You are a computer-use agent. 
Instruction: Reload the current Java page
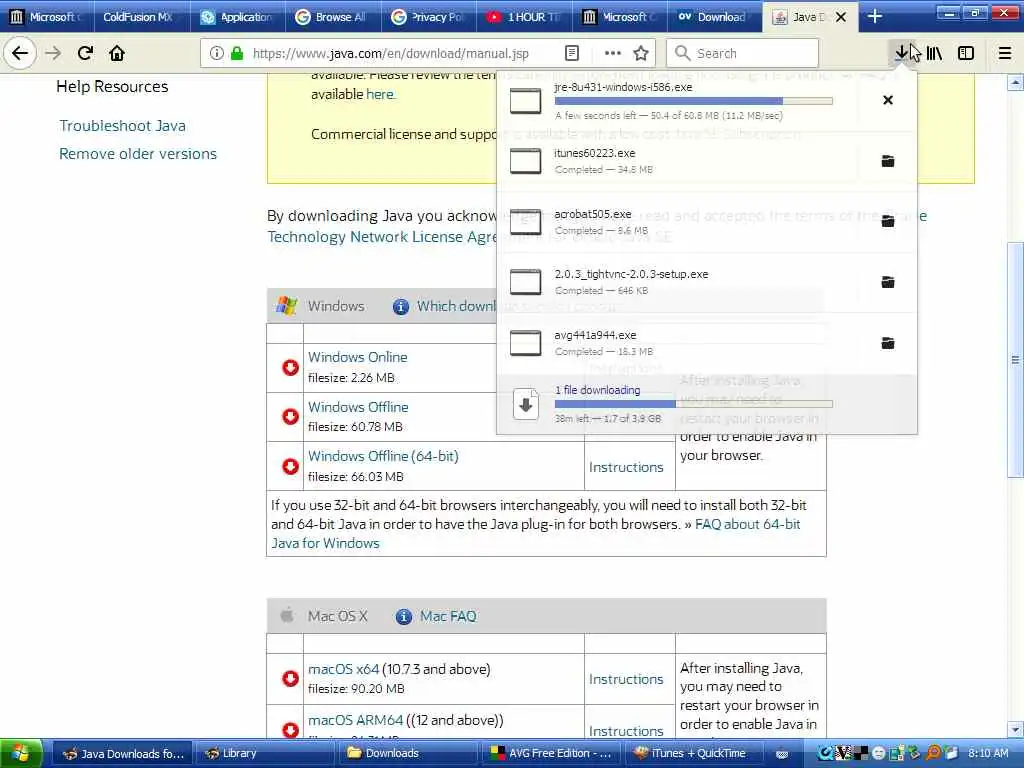pyautogui.click(x=85, y=53)
